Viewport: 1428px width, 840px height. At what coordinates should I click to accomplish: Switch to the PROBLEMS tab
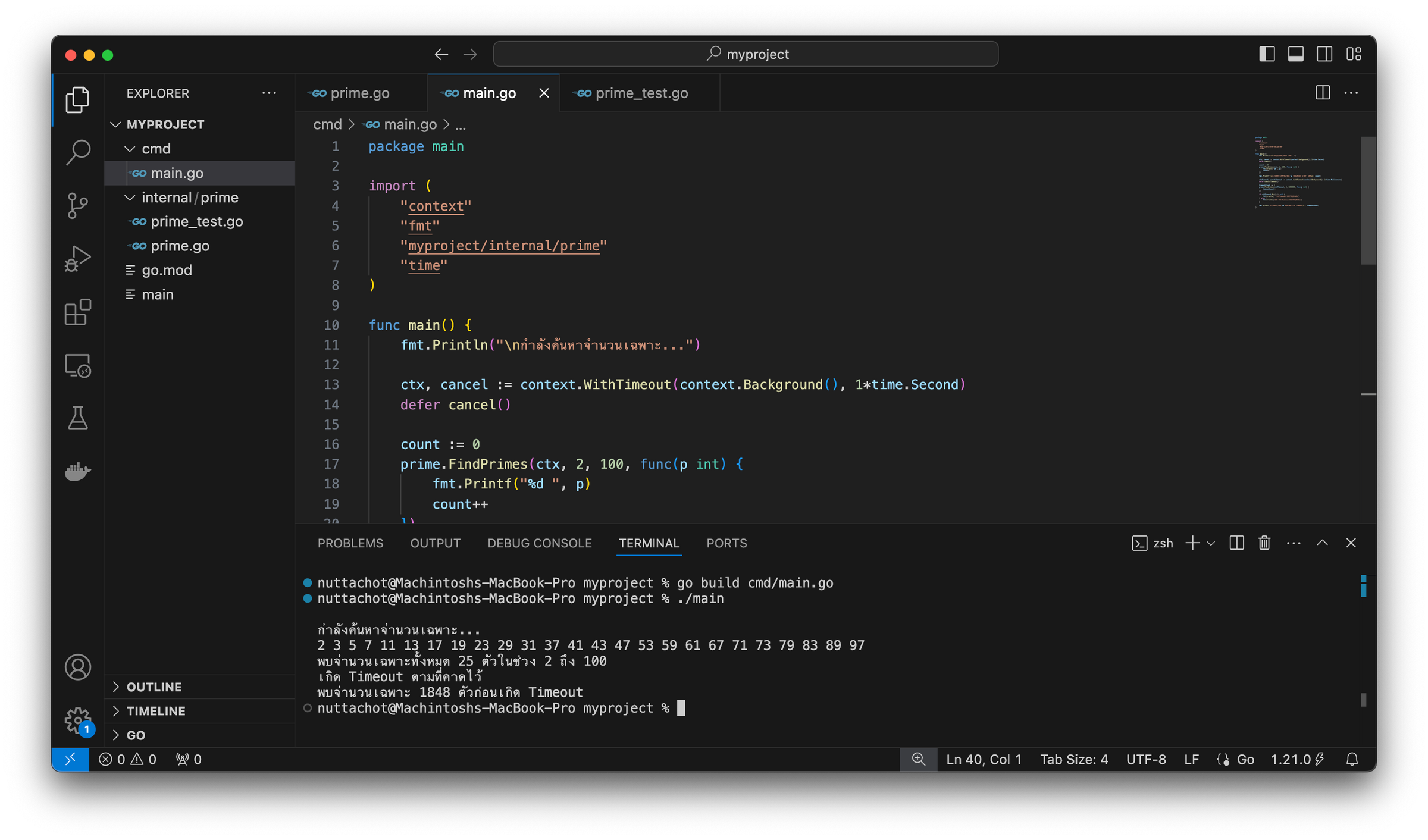(x=350, y=543)
